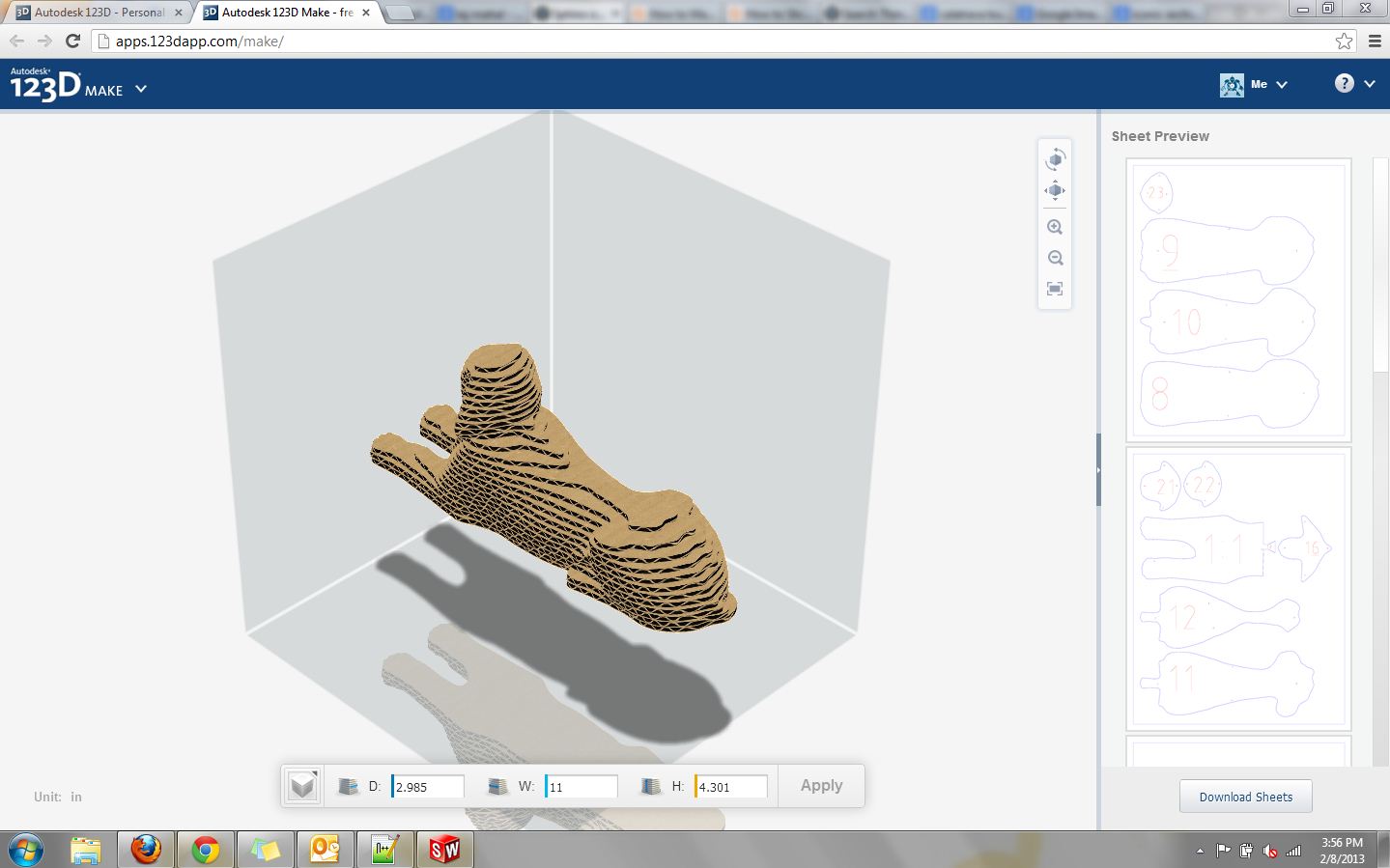This screenshot has width=1390, height=868.
Task: Click the browser back arrow
Action: pyautogui.click(x=16, y=41)
